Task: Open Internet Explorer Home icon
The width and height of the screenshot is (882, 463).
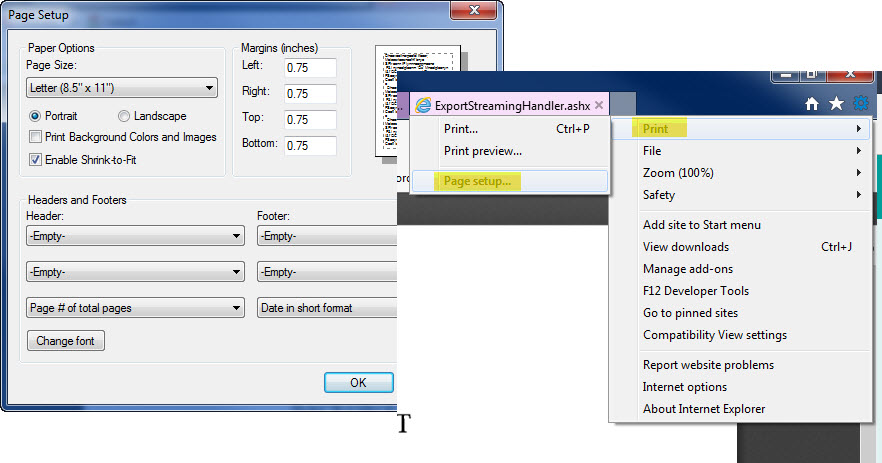Action: 811,104
